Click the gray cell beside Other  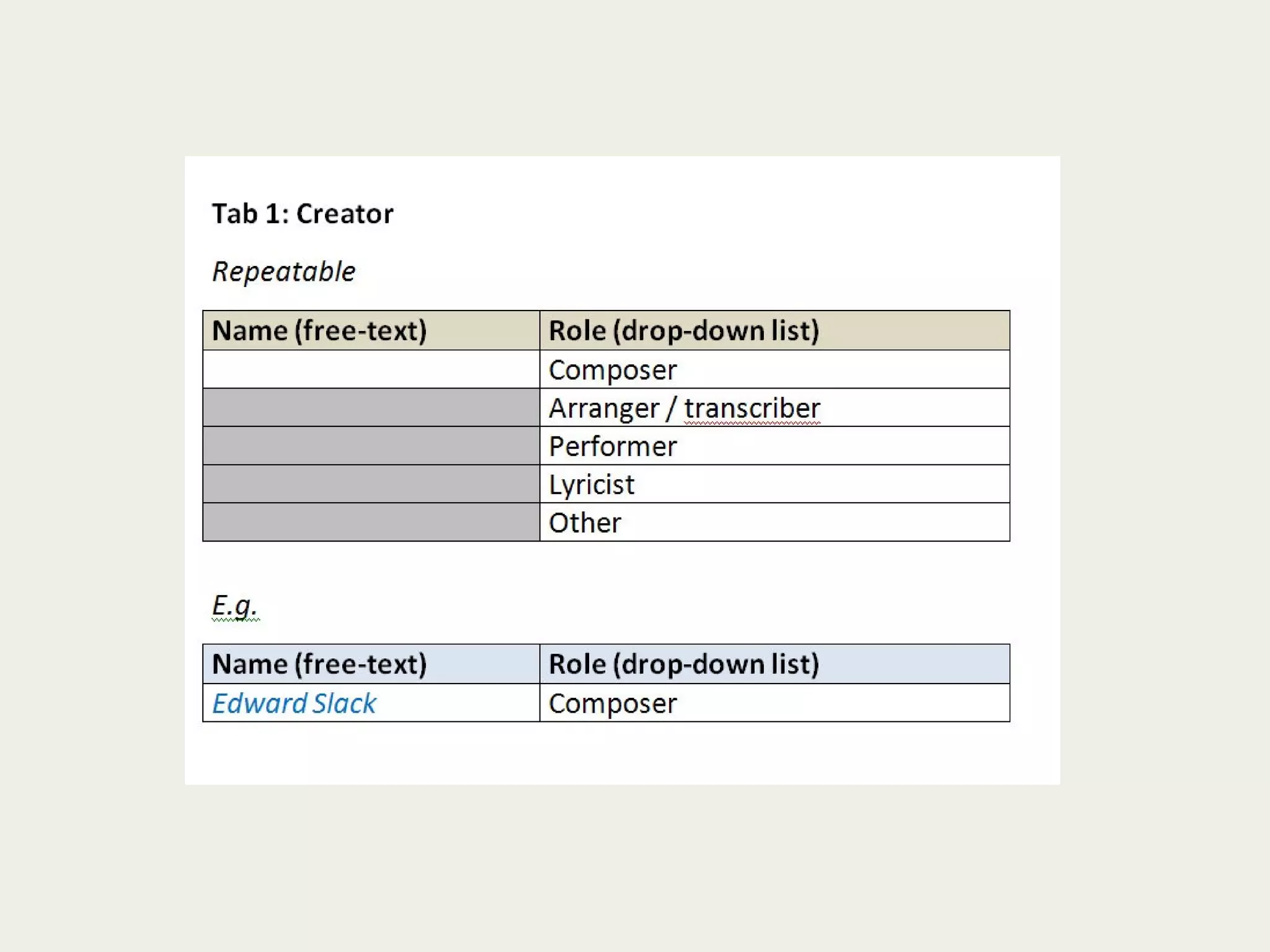point(371,522)
